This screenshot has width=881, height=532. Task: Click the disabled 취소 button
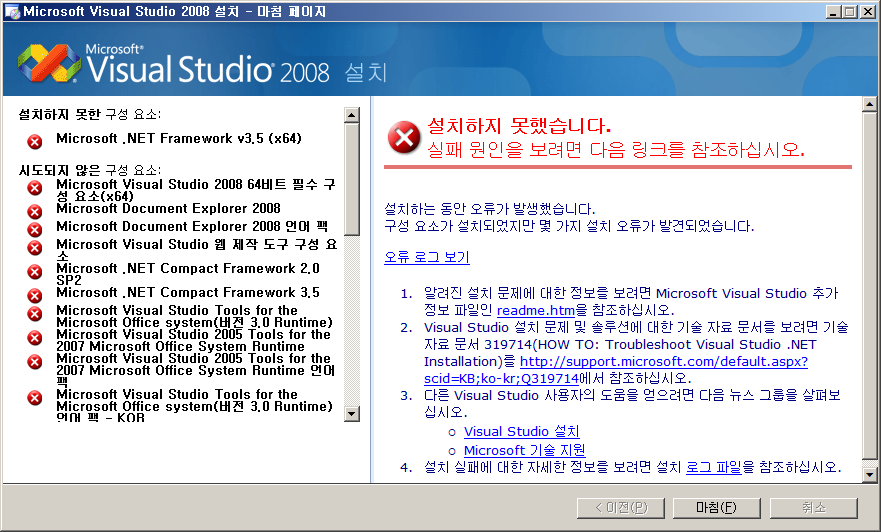(x=814, y=508)
